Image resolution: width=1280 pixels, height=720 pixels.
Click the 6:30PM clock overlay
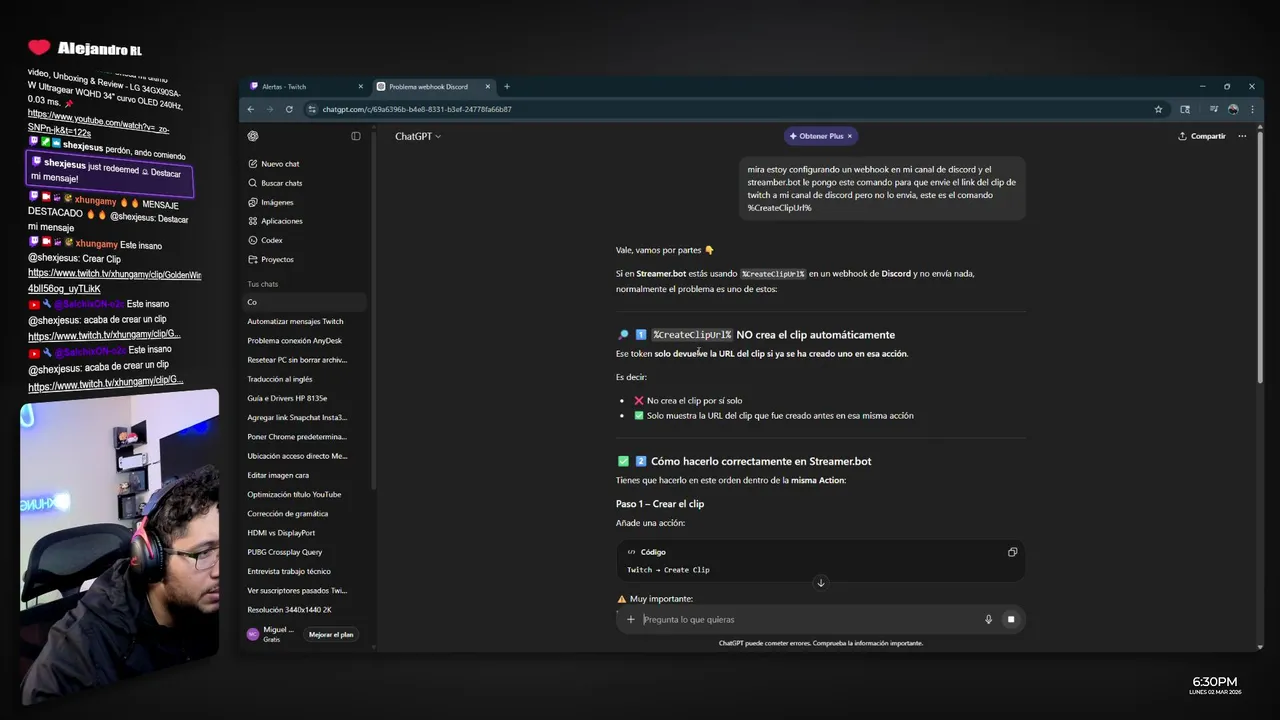pyautogui.click(x=1214, y=682)
